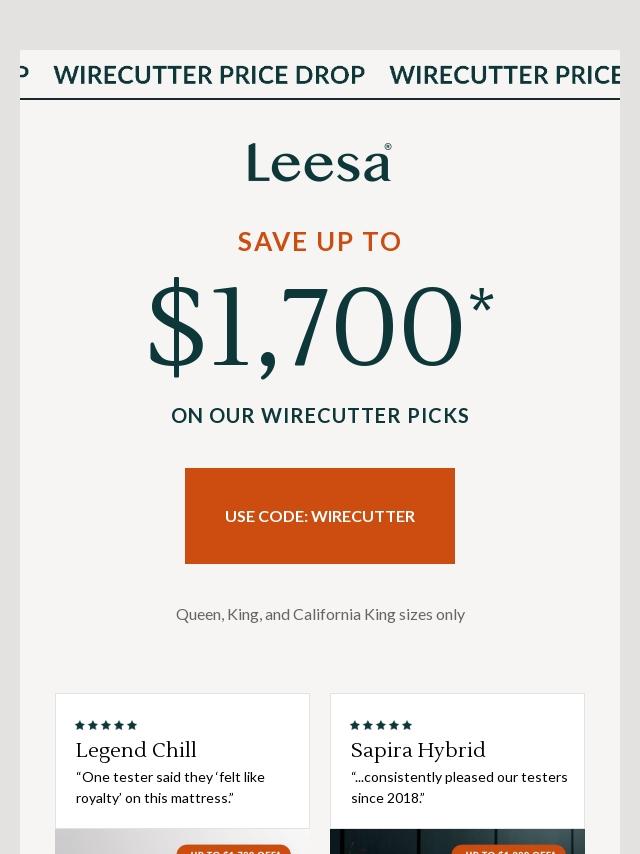Click the SAVE UP TO heading
This screenshot has height=854, width=640.
click(320, 242)
